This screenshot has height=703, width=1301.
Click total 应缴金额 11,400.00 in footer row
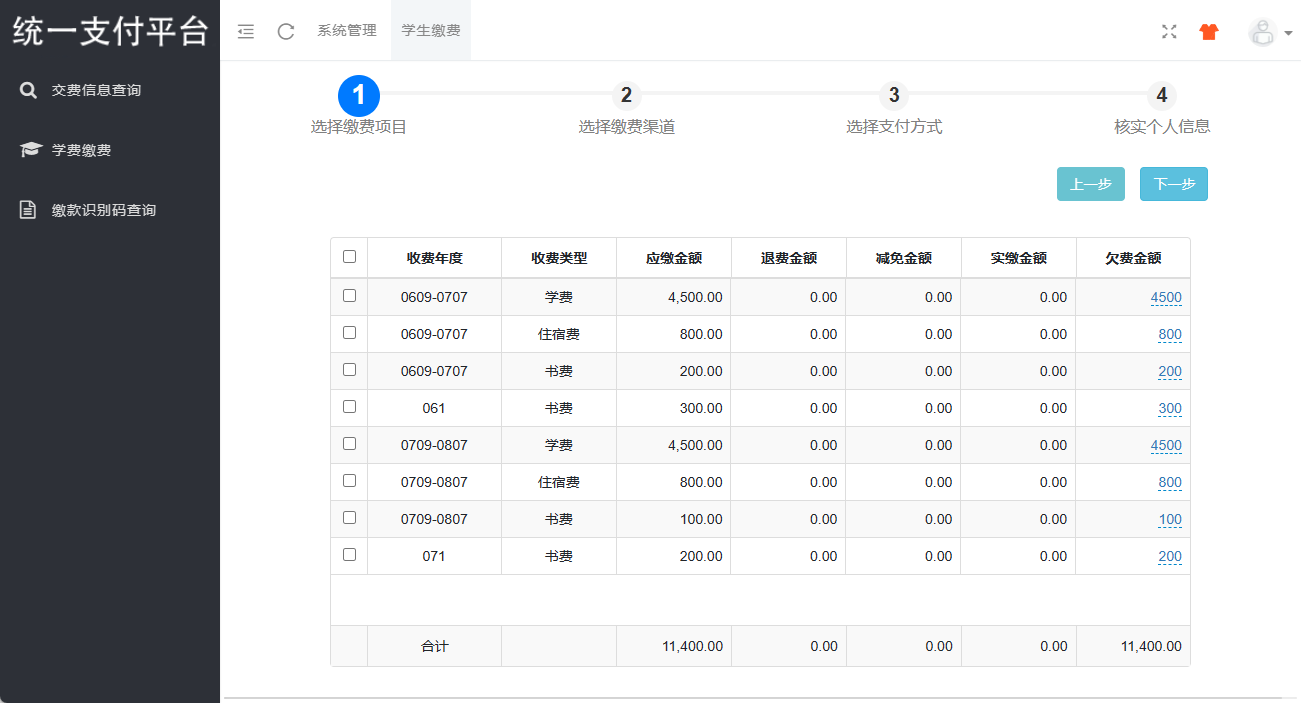(692, 646)
